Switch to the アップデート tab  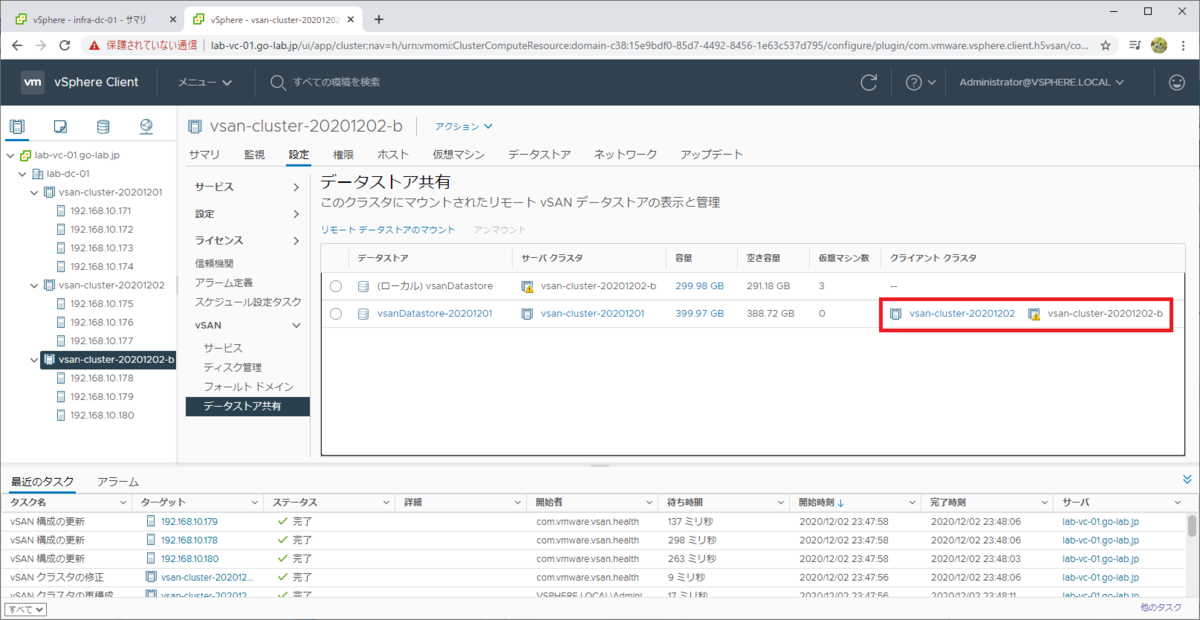point(712,155)
